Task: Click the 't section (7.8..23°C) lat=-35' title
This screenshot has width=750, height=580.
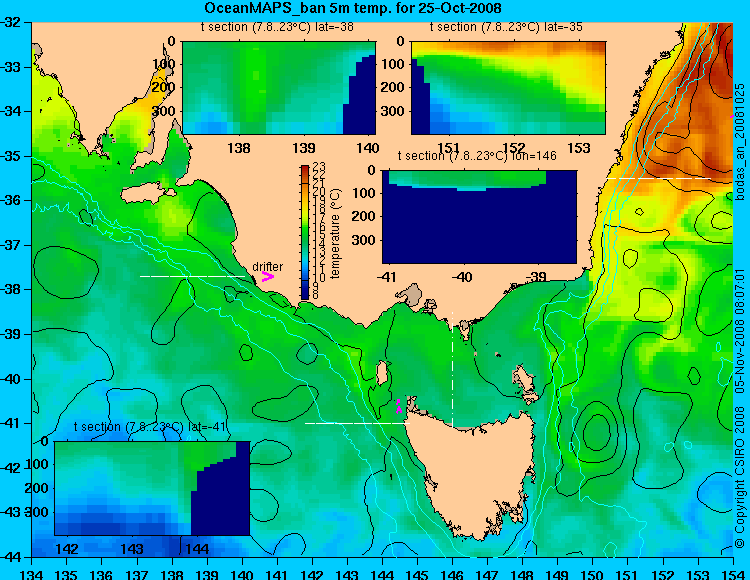Action: 506,27
